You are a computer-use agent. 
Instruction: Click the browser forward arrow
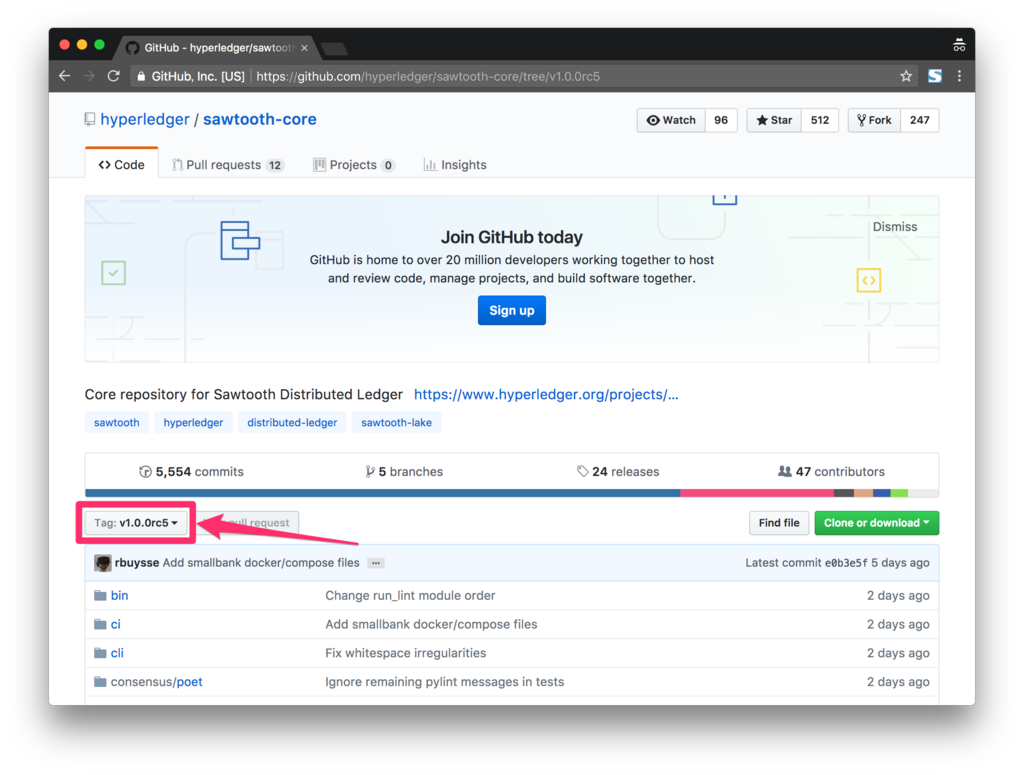click(x=89, y=76)
